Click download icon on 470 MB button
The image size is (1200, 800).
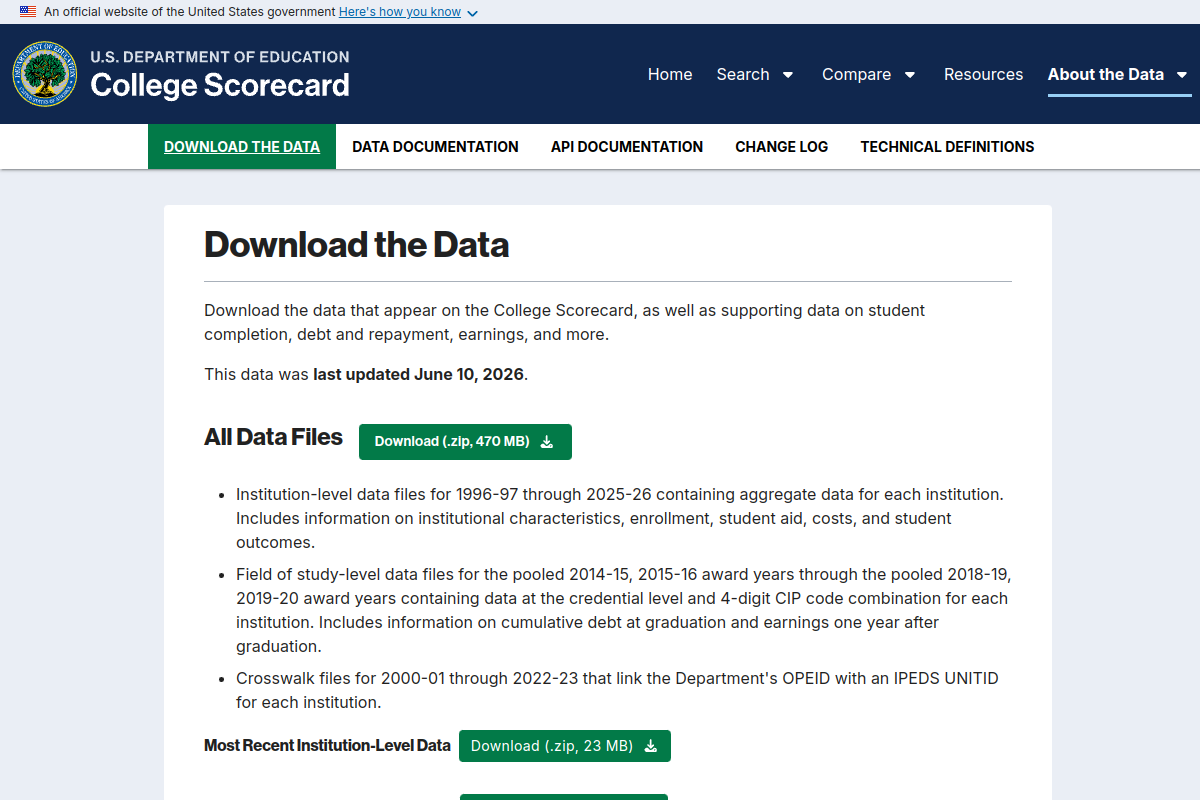pyautogui.click(x=547, y=442)
